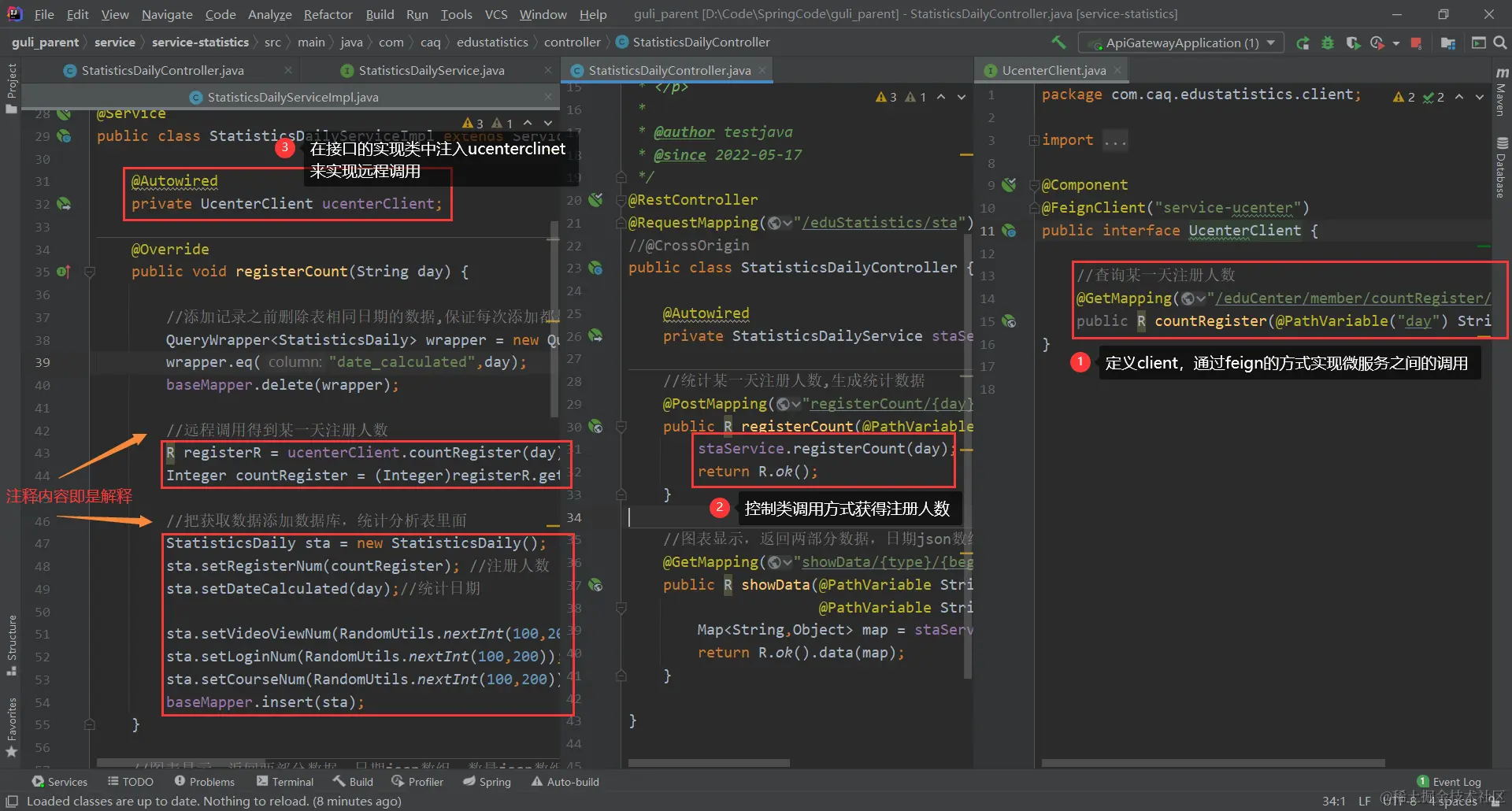This screenshot has width=1512, height=811.
Task: Rerun ApiGatewayApplication with the green rerun icon
Action: pyautogui.click(x=1303, y=43)
